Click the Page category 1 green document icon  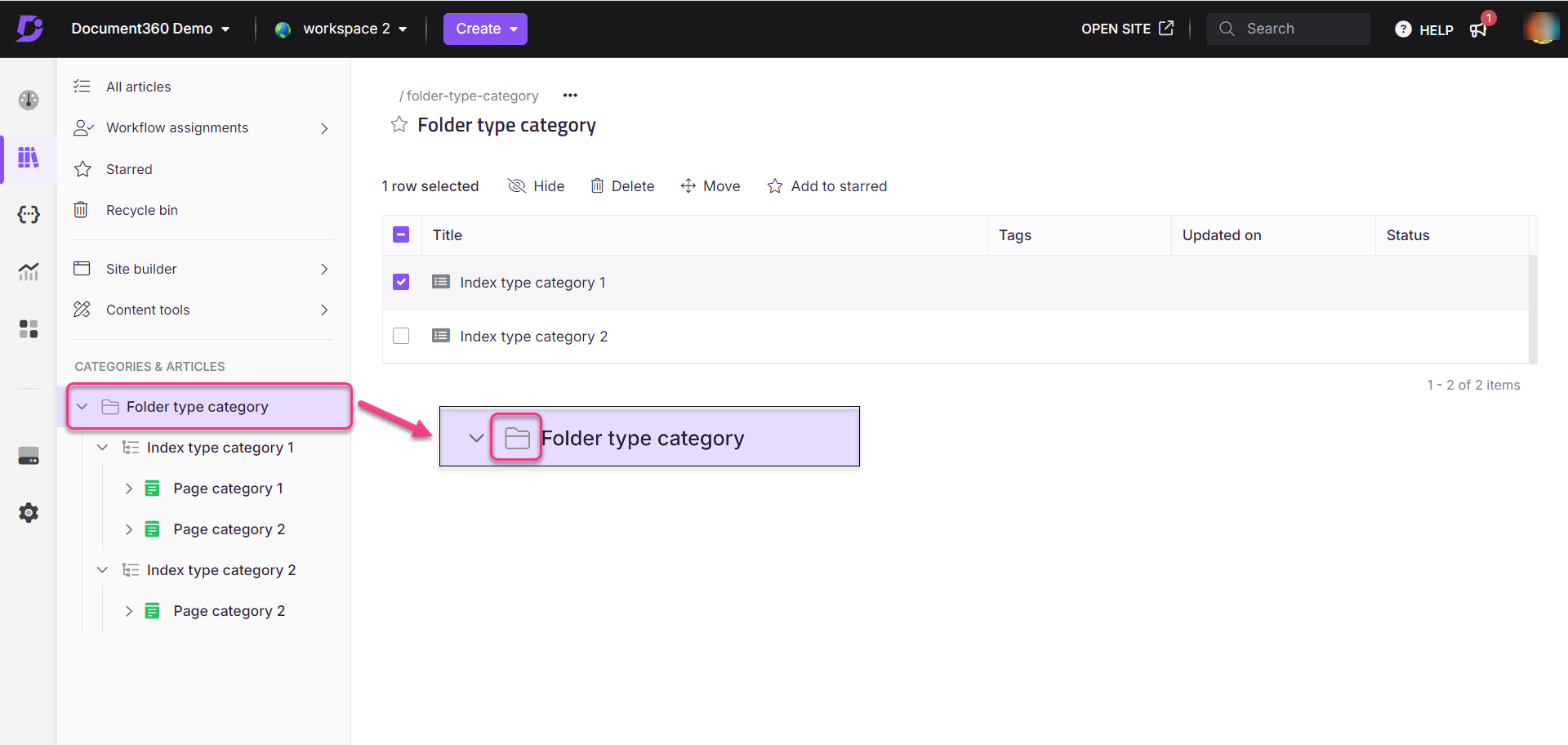point(152,488)
